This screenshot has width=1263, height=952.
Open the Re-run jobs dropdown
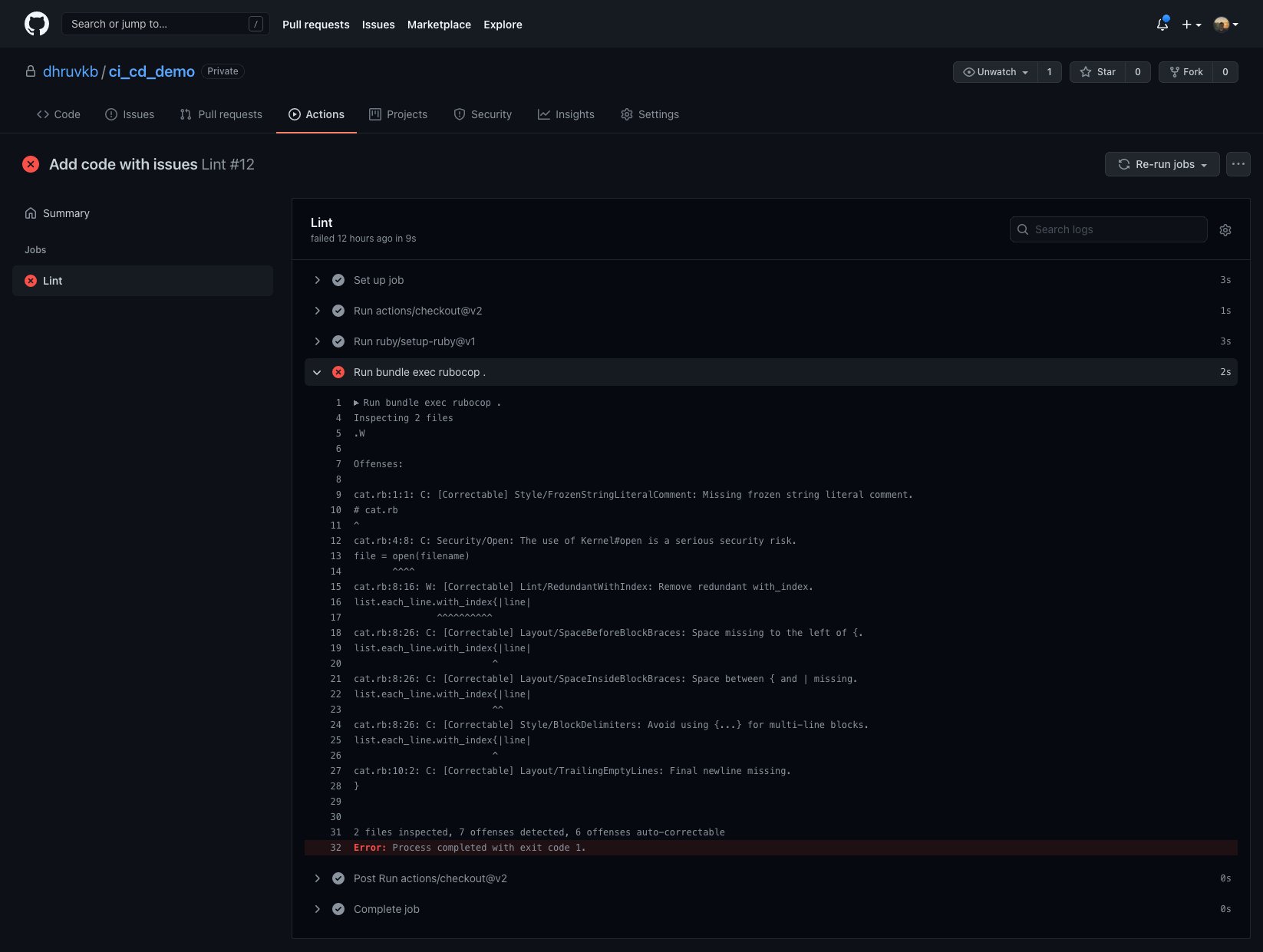pos(1162,164)
